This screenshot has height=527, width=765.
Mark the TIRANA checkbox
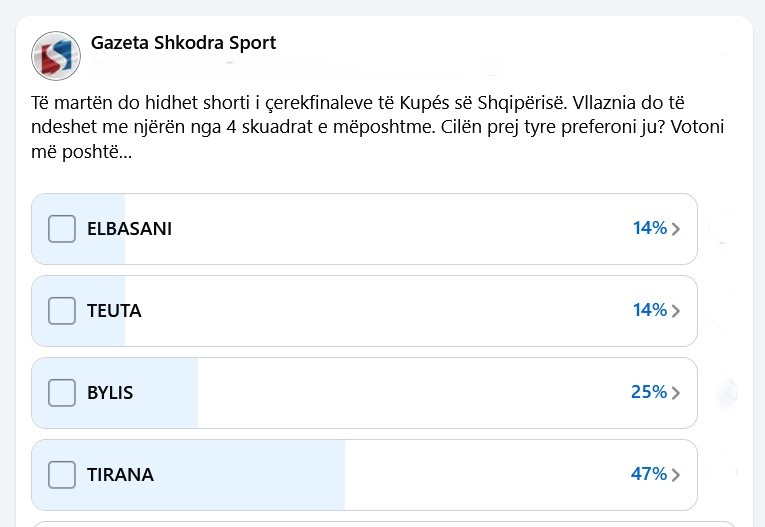pyautogui.click(x=62, y=475)
